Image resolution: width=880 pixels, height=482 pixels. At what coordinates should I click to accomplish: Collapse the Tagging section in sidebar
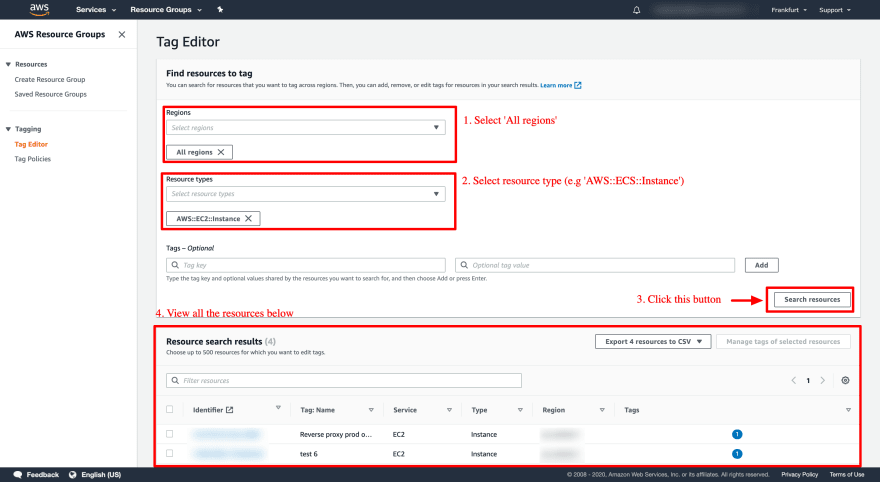pos(8,129)
